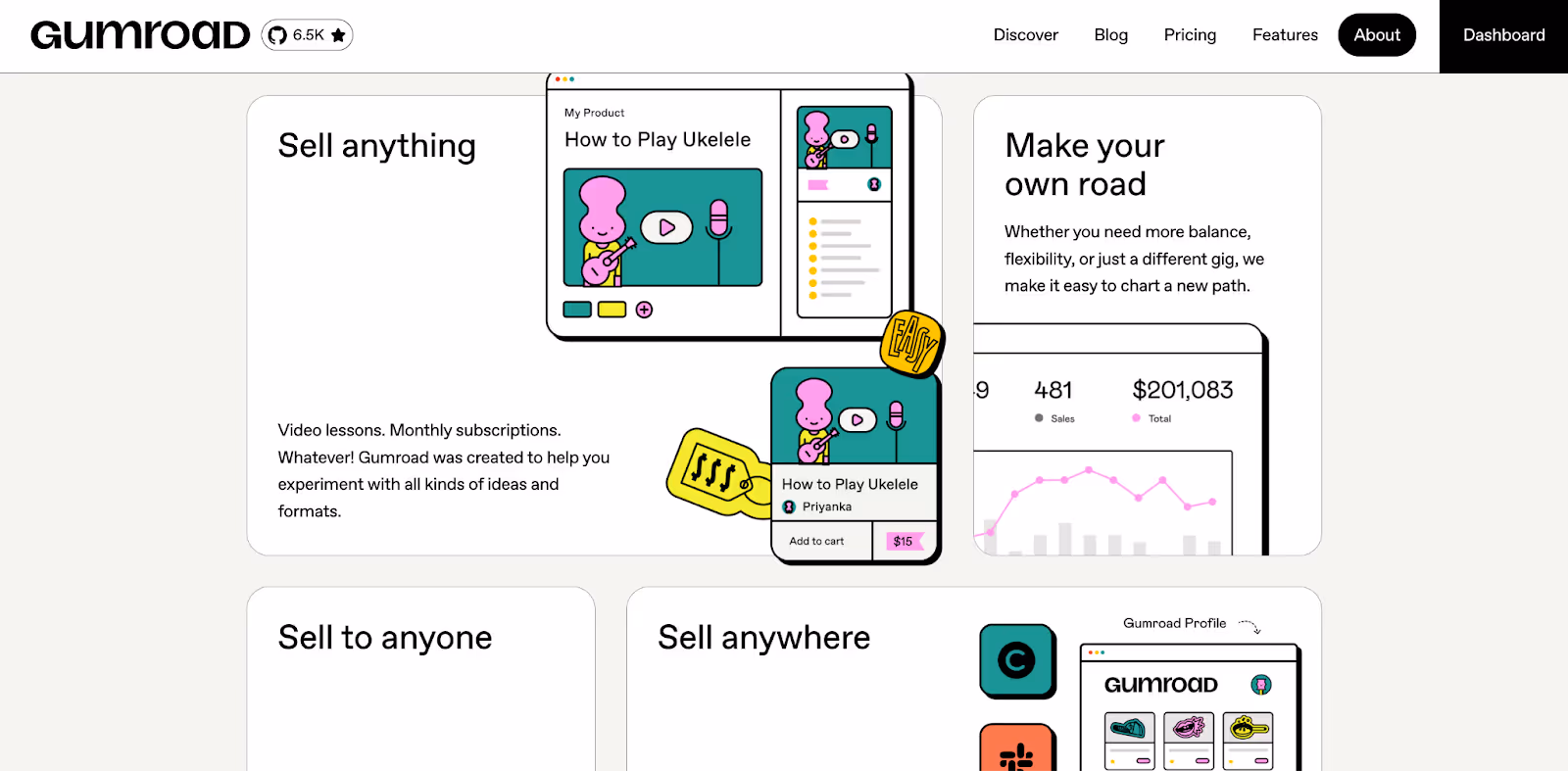
Task: Click the 'Make your own road' heading
Action: click(x=1085, y=165)
